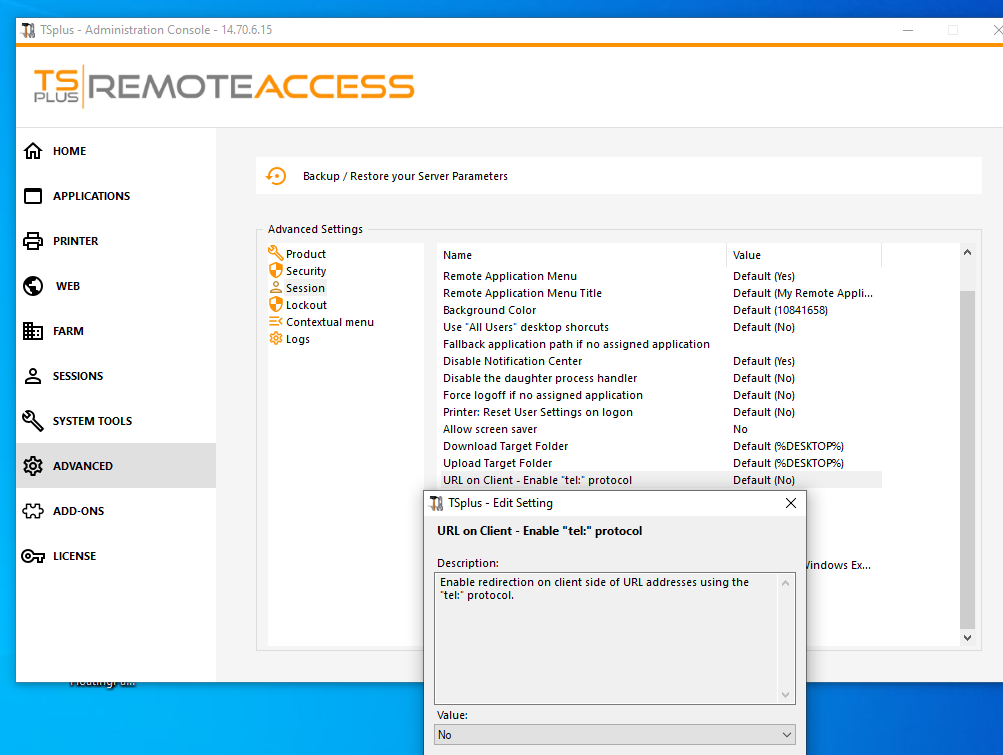This screenshot has height=755, width=1003.
Task: Open the Sessions menu item
Action: point(78,376)
